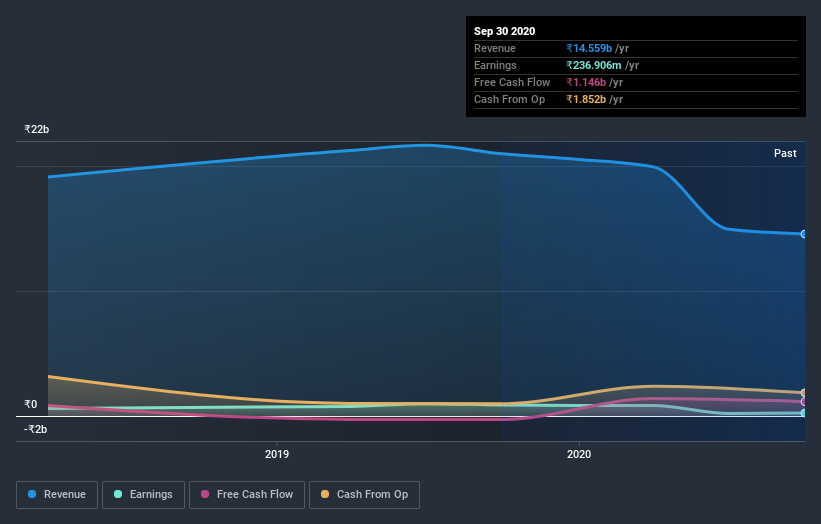Click the Sep 30 2020 tooltip date
Viewport: 821px width, 524px height.
[x=505, y=31]
